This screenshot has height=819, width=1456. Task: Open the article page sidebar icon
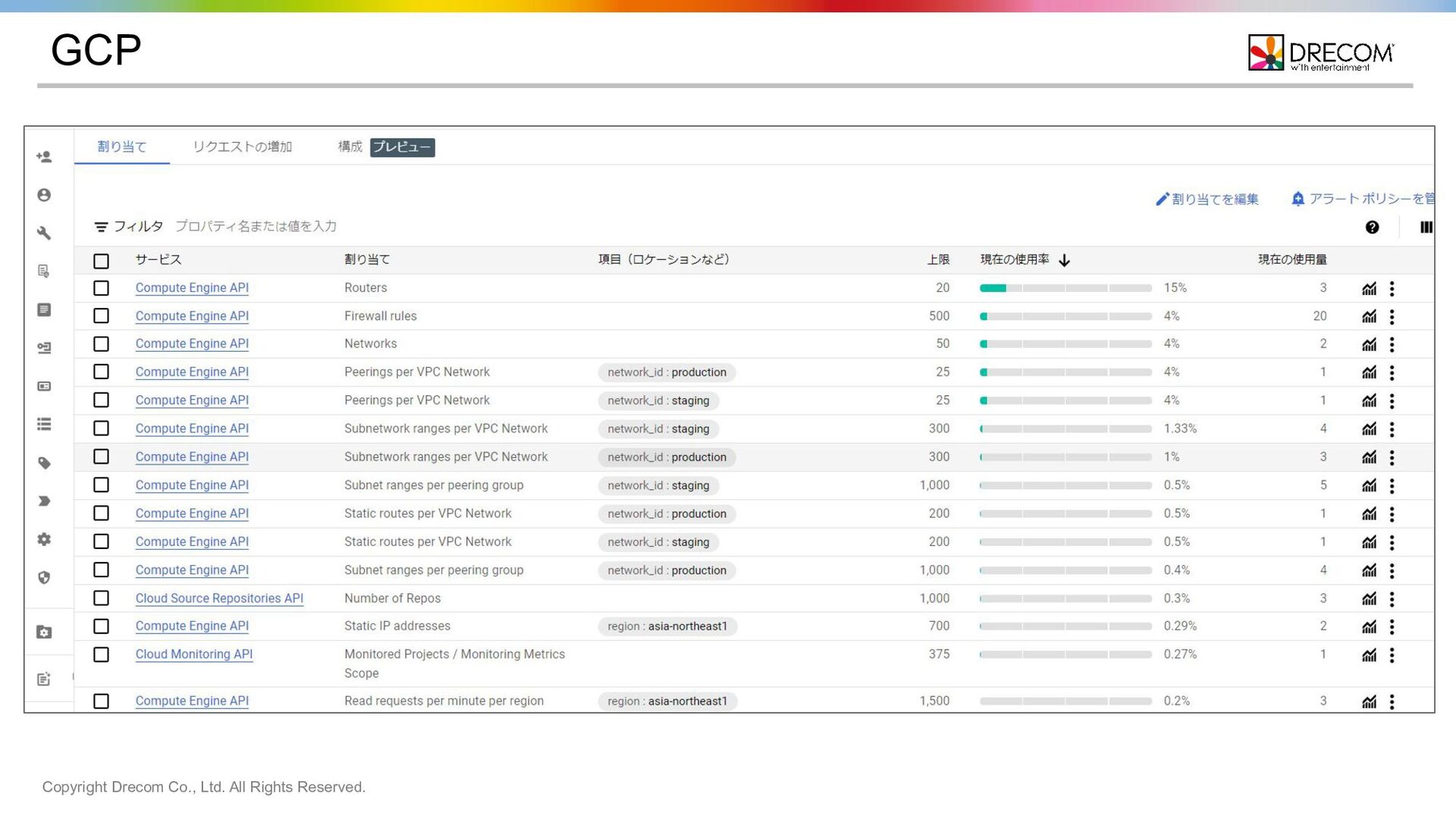(44, 309)
